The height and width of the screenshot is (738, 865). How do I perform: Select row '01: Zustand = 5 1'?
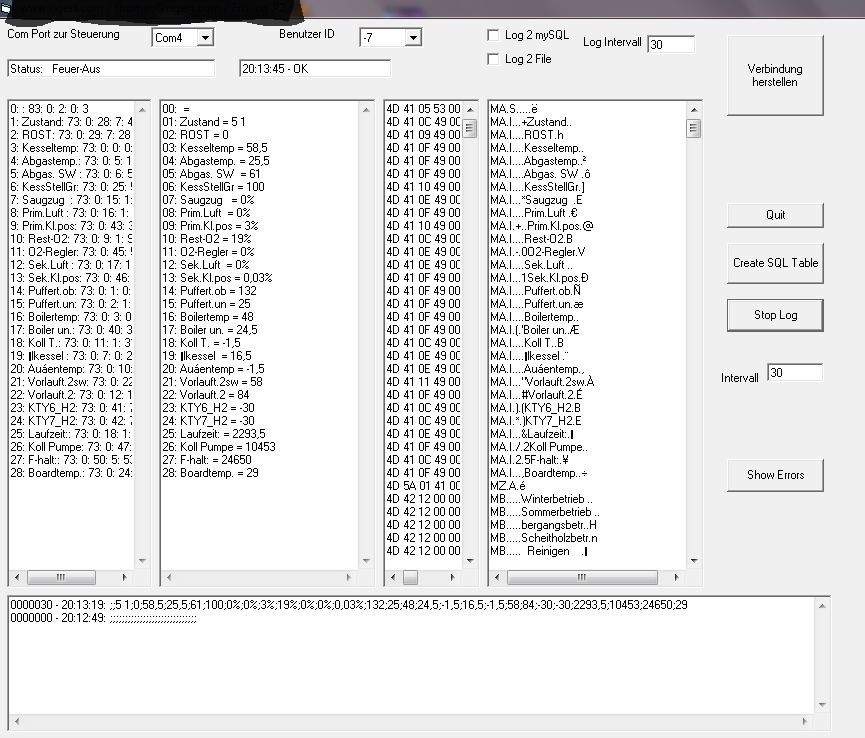(x=204, y=122)
